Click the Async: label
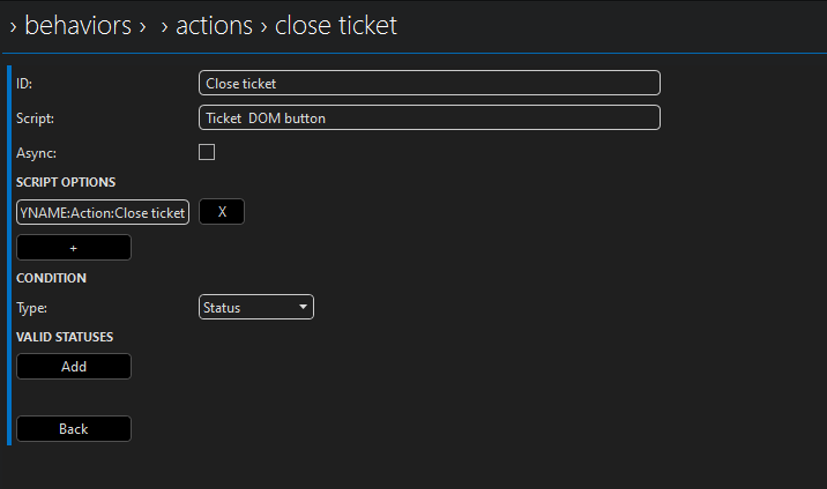This screenshot has height=489, width=827. [x=36, y=153]
